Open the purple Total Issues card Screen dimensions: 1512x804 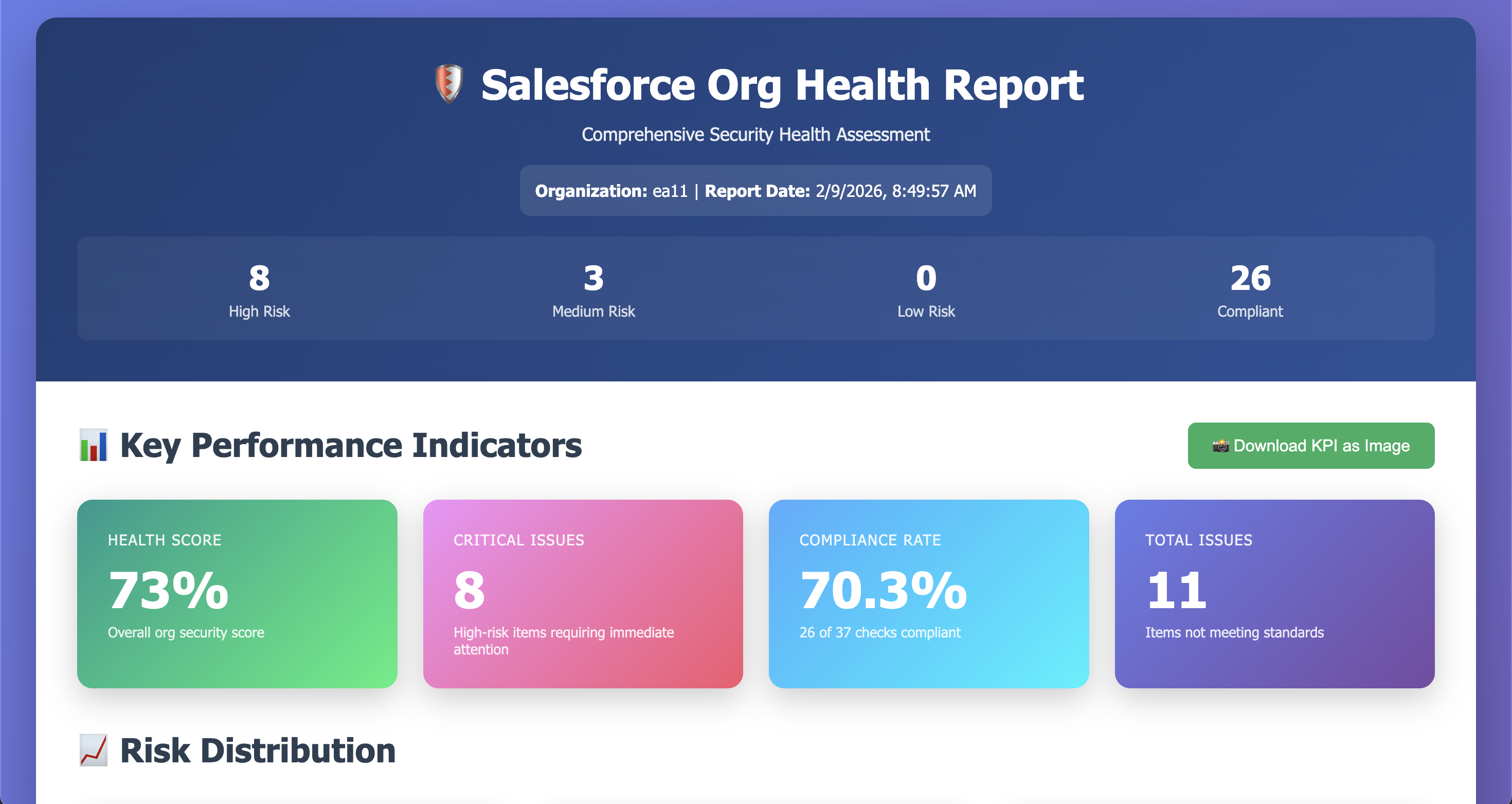click(x=1274, y=593)
